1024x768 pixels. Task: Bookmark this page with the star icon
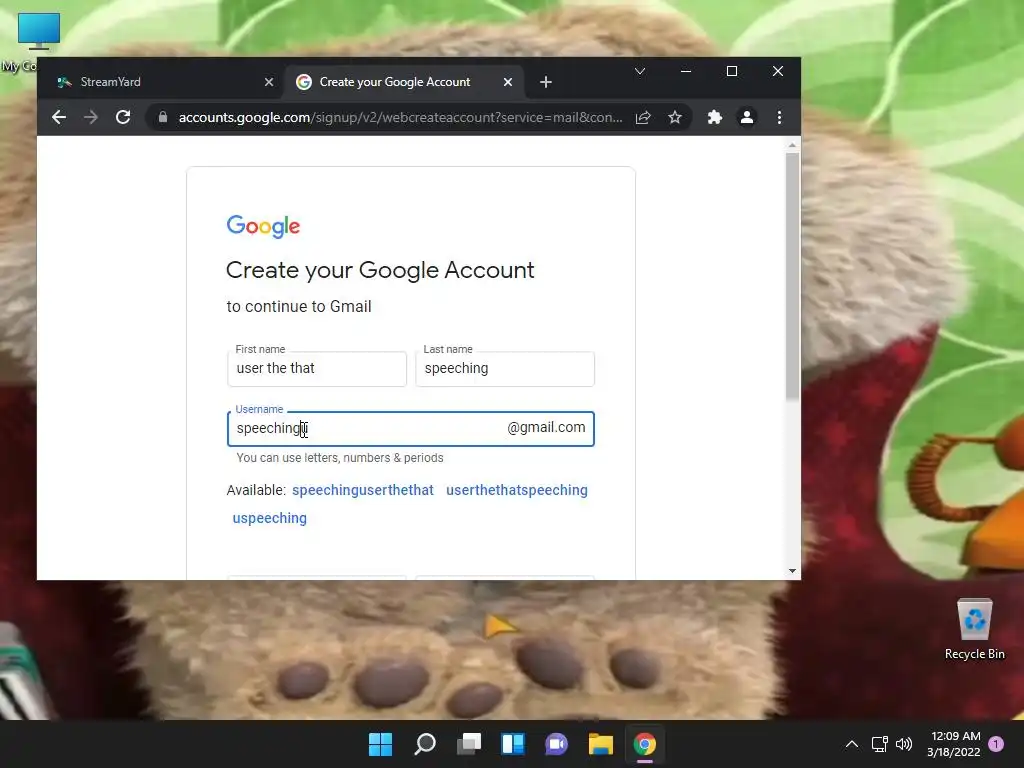tap(675, 118)
